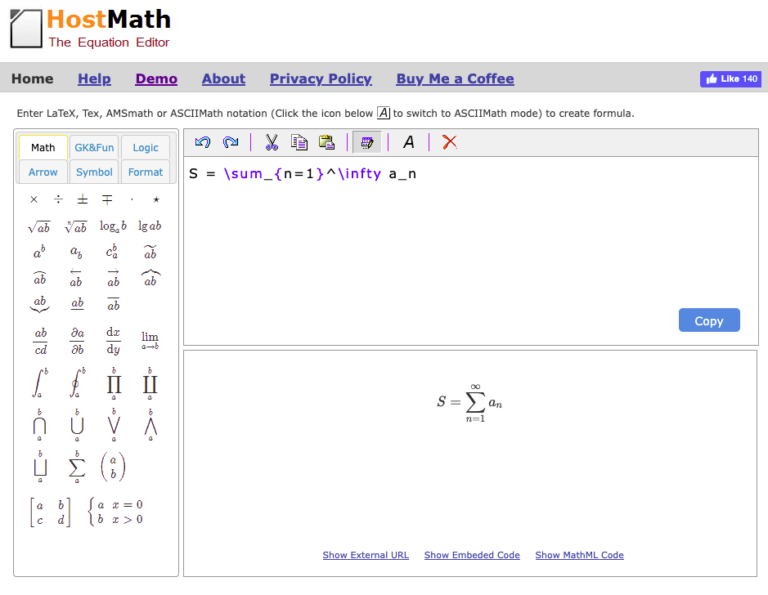Open the About page link
The width and height of the screenshot is (768, 595).
[223, 78]
